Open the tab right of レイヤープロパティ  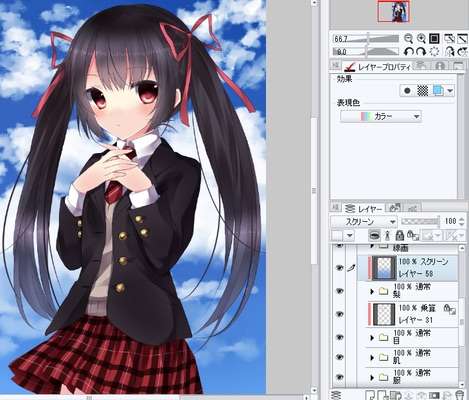tap(422, 66)
